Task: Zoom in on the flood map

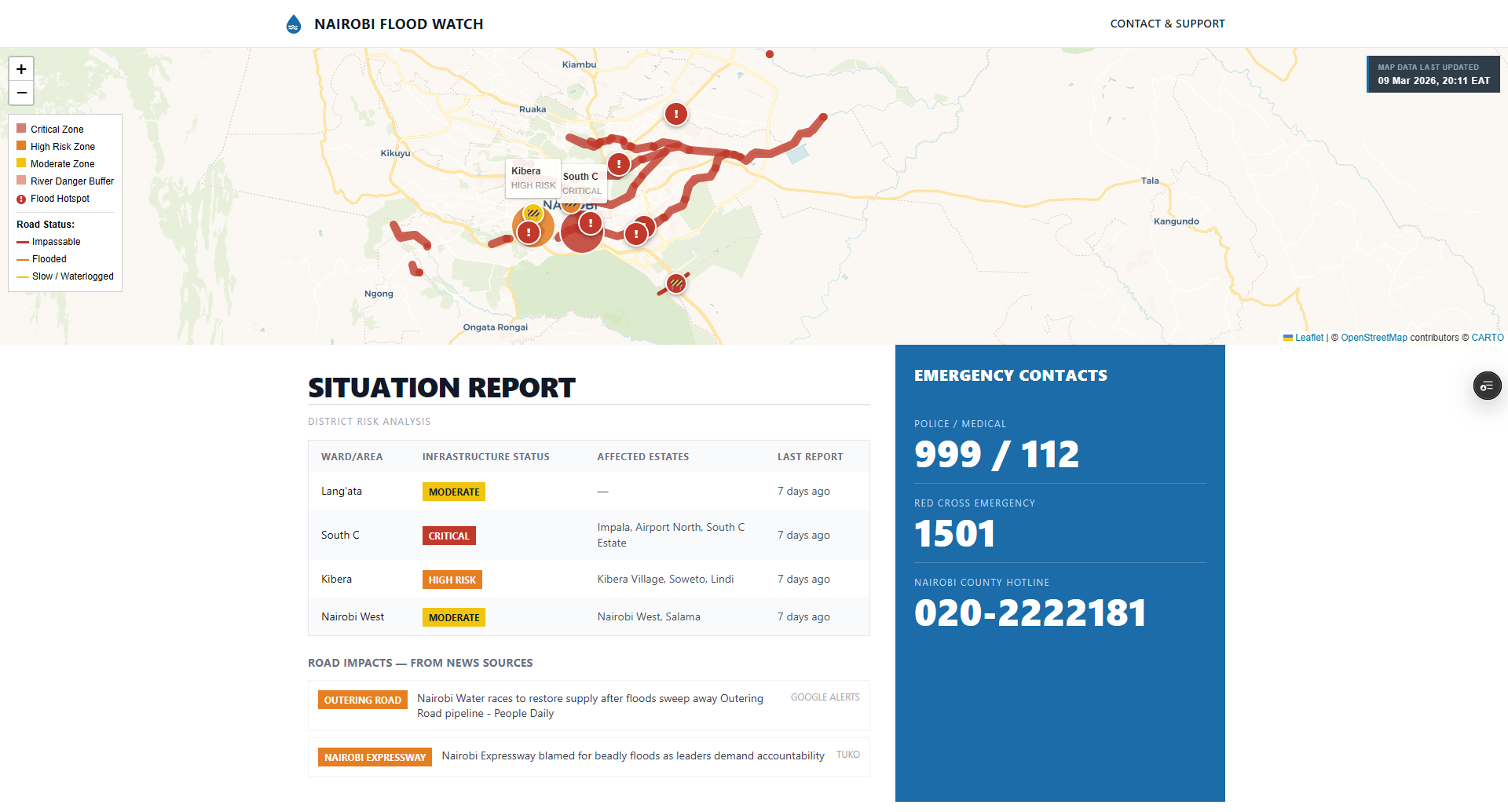Action: [21, 69]
